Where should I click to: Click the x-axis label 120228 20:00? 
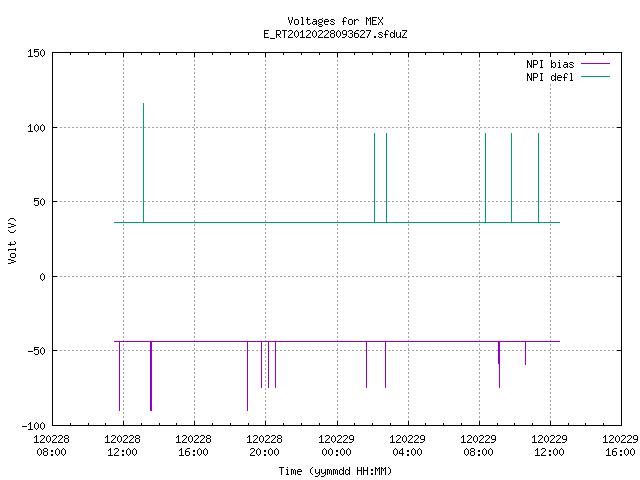pos(264,446)
